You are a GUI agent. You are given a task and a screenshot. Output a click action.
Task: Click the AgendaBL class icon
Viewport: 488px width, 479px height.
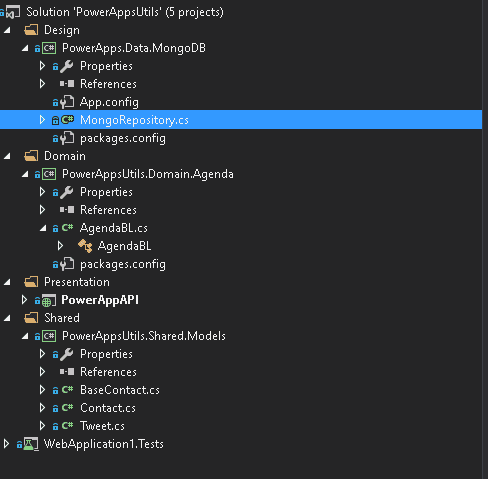(x=85, y=246)
